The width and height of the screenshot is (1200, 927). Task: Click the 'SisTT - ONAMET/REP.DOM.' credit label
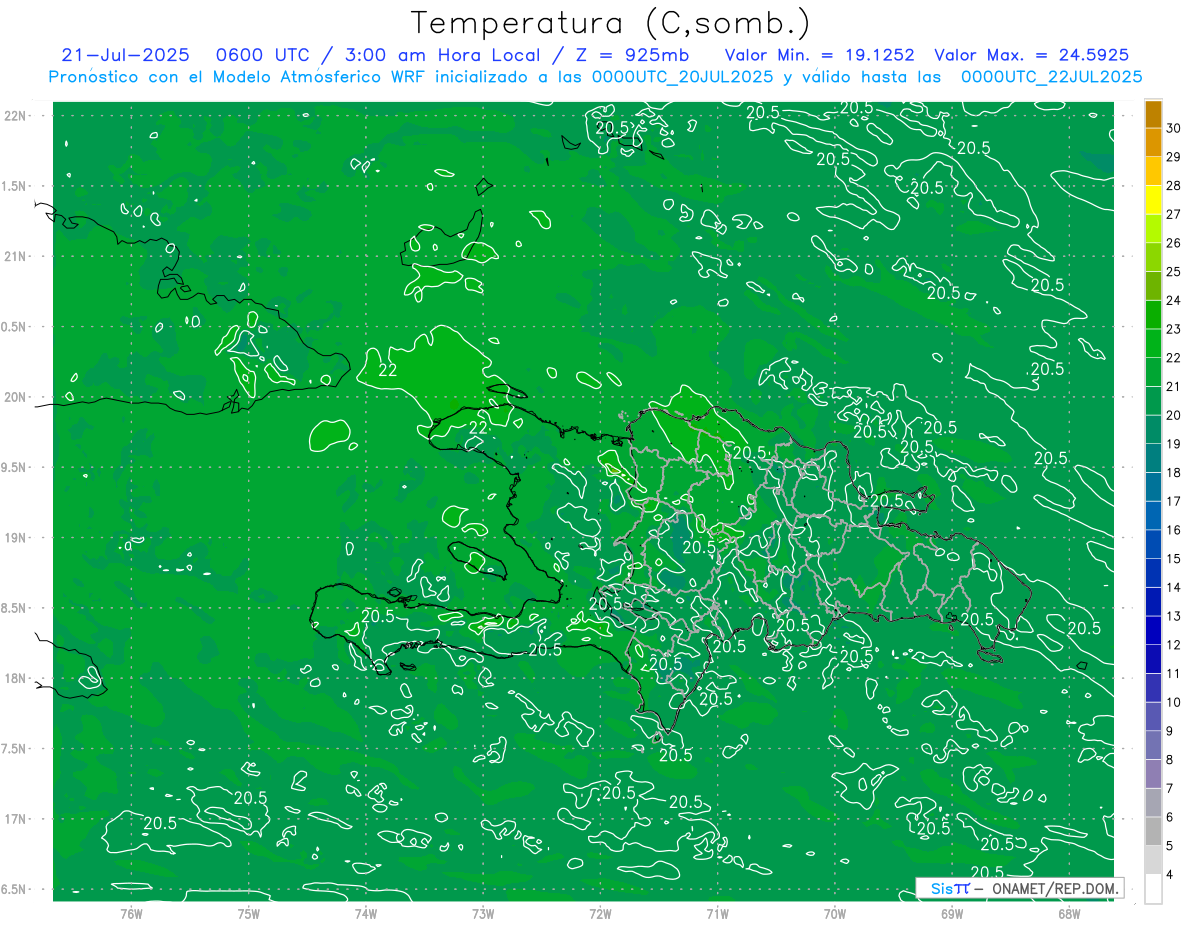click(1019, 888)
